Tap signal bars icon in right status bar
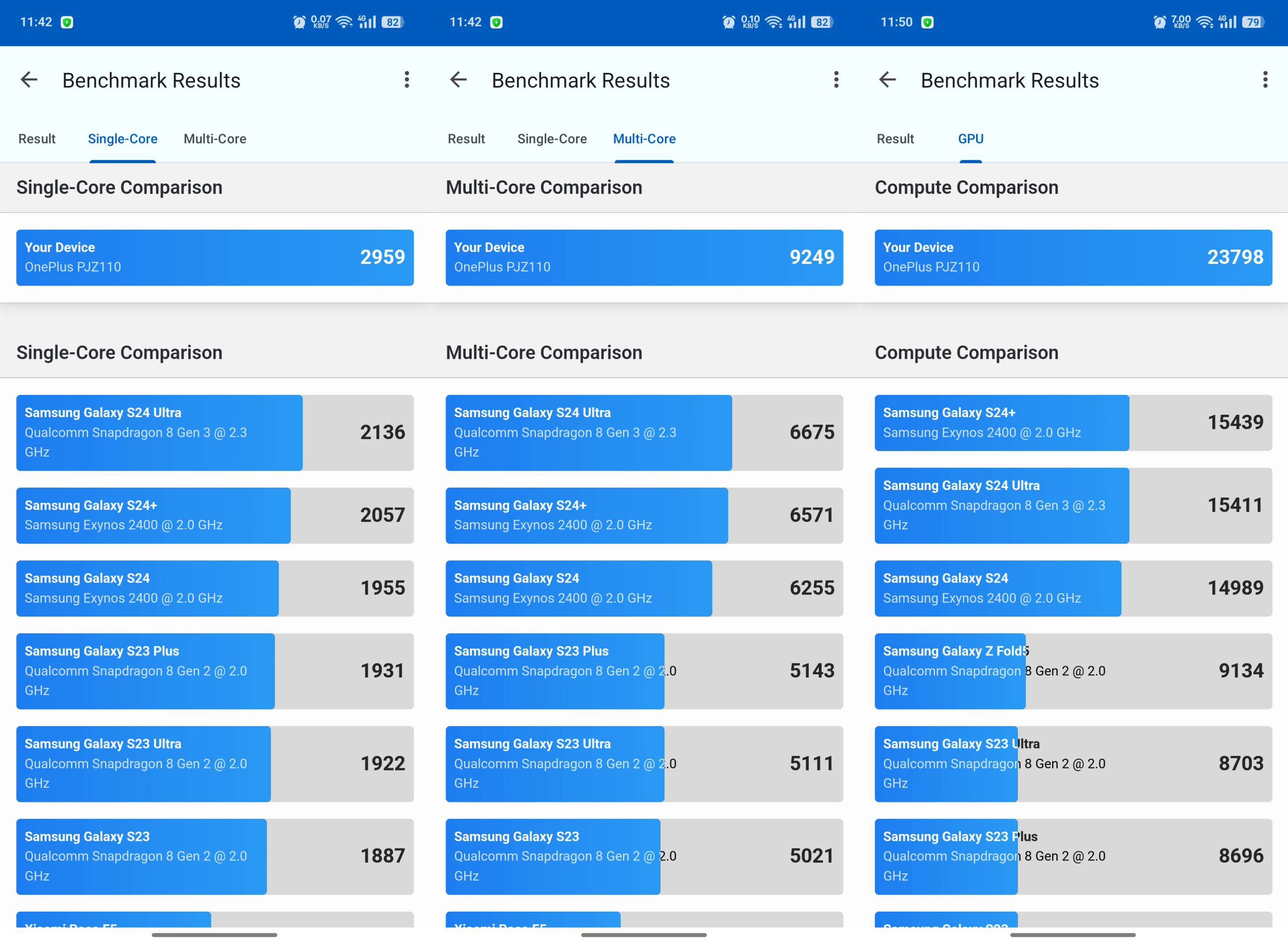Image resolution: width=1288 pixels, height=943 pixels. (x=1227, y=22)
